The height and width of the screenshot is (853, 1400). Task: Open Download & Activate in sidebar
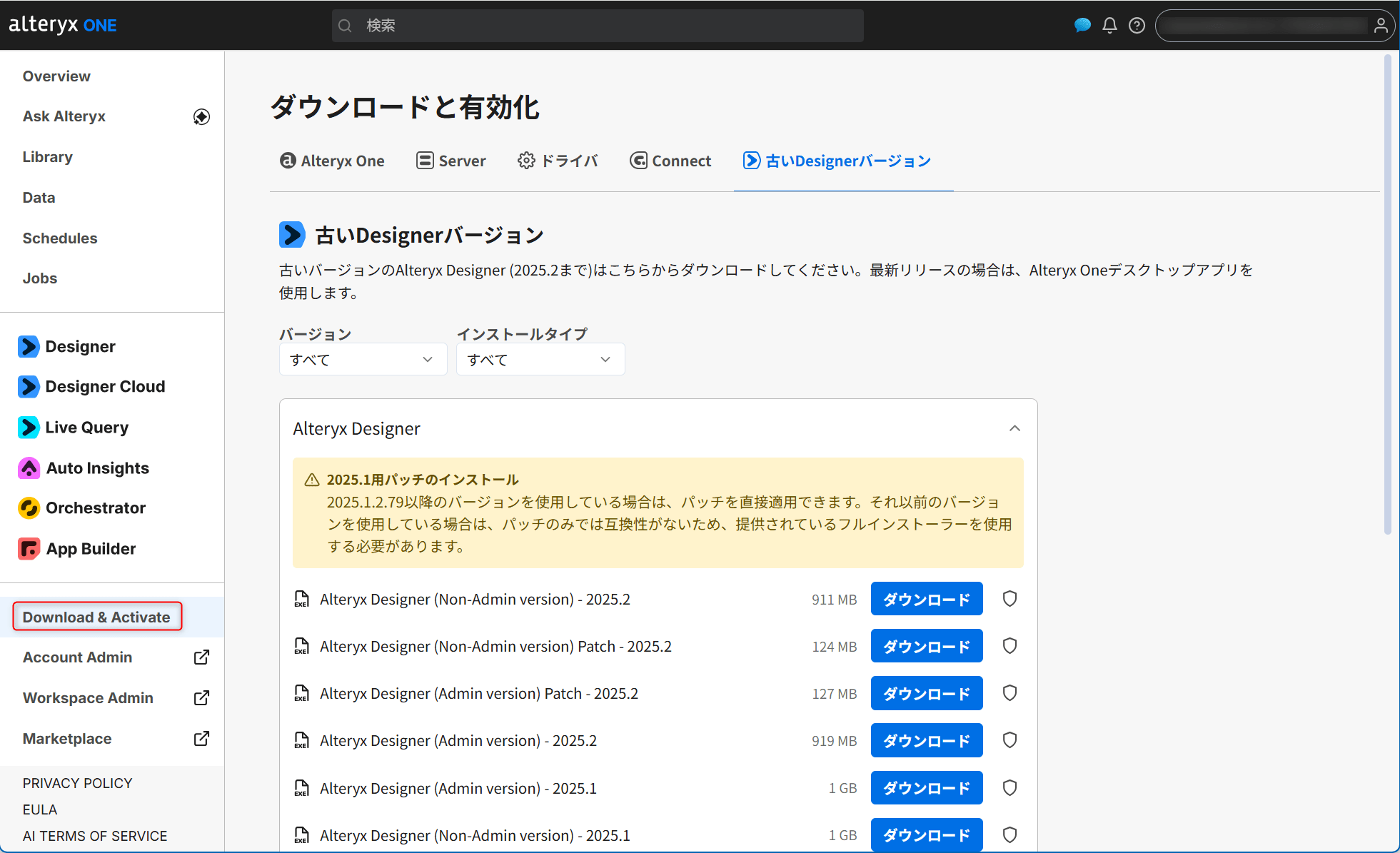coord(96,617)
